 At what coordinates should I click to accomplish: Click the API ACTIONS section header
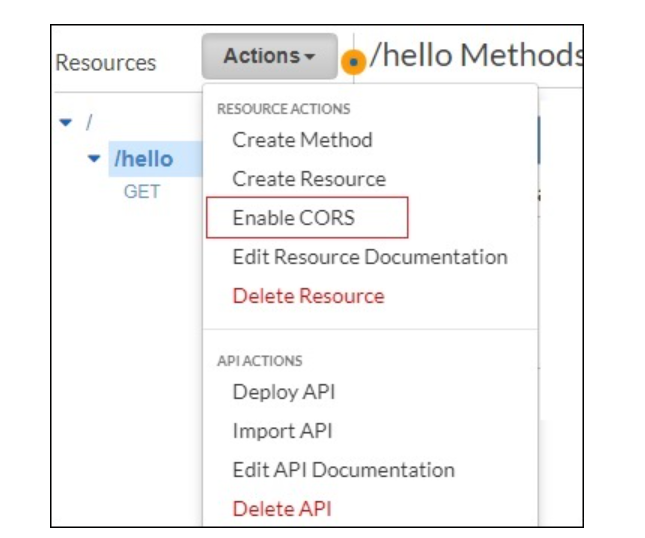(x=259, y=361)
